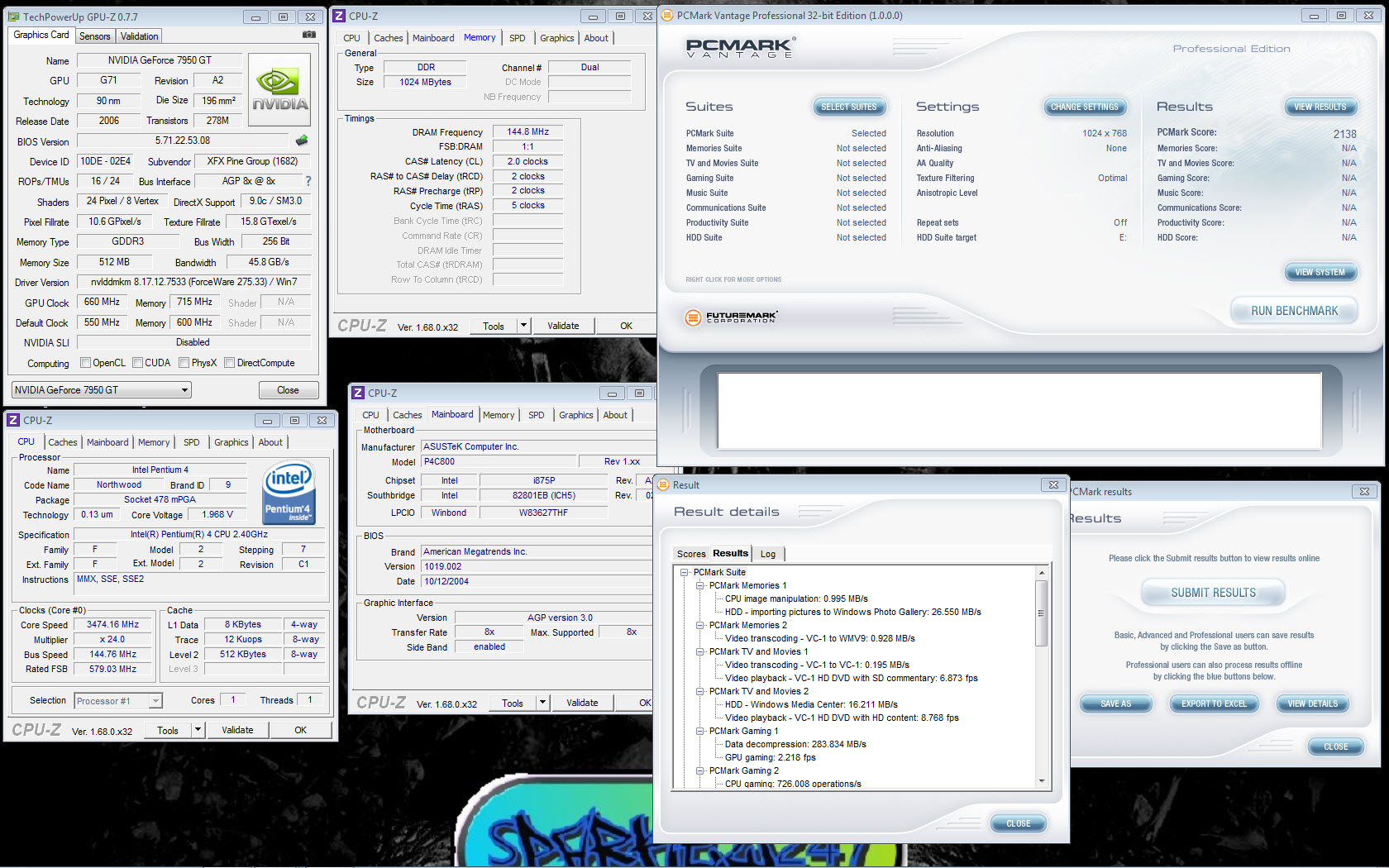Click the PCMark Vantage logo
Screen dimensions: 1389x868
point(741,47)
